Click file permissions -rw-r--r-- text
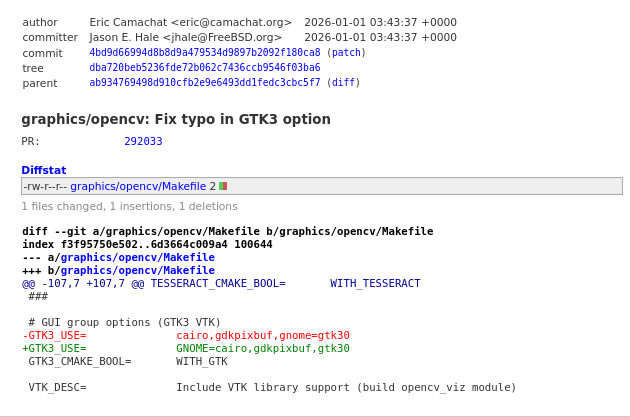 (x=45, y=186)
